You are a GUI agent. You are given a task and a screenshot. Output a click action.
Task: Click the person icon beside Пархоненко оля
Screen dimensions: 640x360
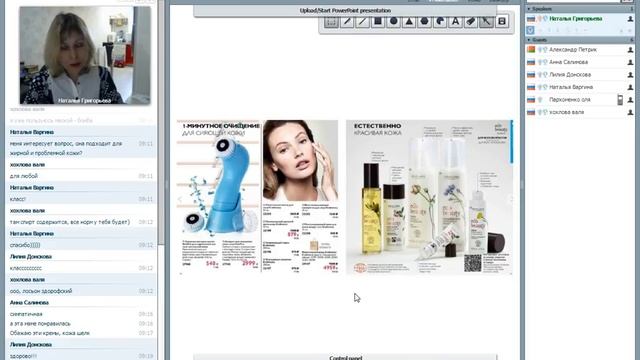tap(630, 100)
